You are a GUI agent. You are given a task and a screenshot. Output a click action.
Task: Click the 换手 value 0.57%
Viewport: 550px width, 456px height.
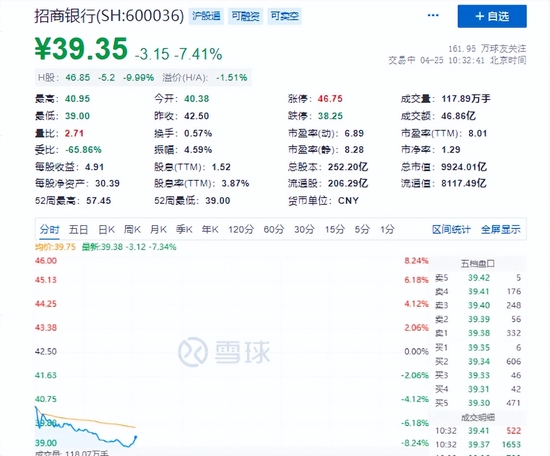[x=198, y=133]
